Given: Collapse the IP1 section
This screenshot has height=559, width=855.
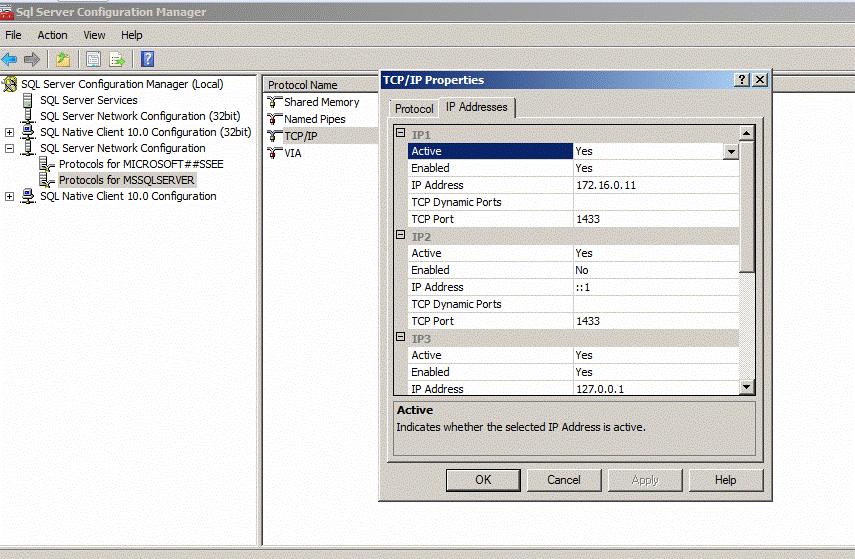Looking at the screenshot, I should pyautogui.click(x=400, y=133).
